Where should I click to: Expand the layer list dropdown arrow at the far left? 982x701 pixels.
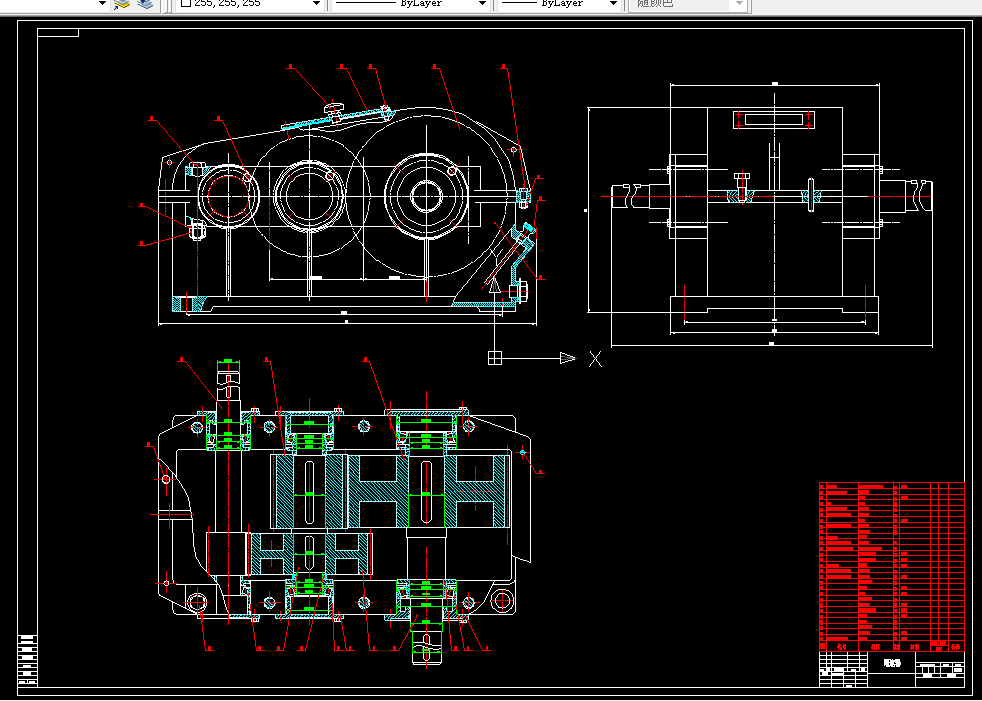103,4
